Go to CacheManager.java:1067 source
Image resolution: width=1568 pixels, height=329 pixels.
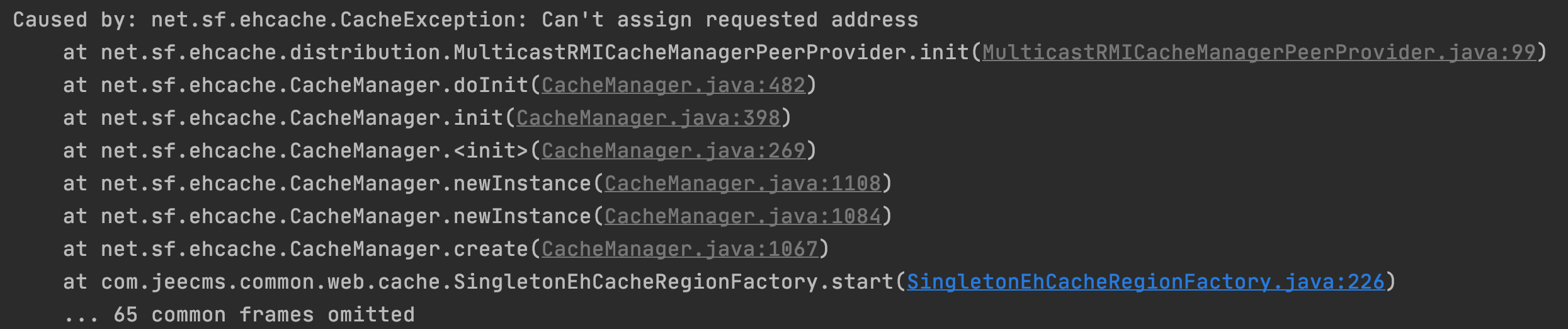679,249
